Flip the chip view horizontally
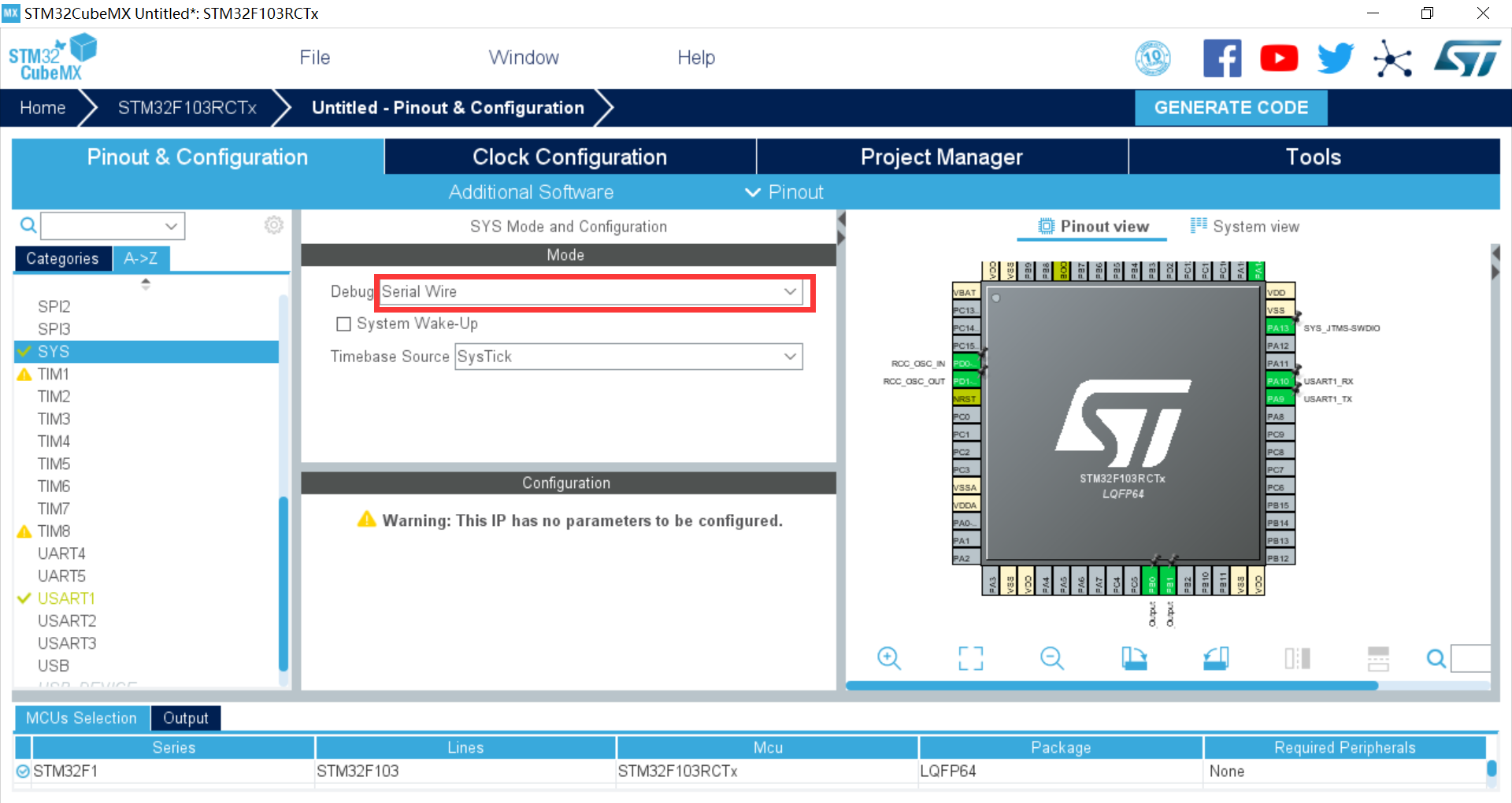 [x=1297, y=658]
